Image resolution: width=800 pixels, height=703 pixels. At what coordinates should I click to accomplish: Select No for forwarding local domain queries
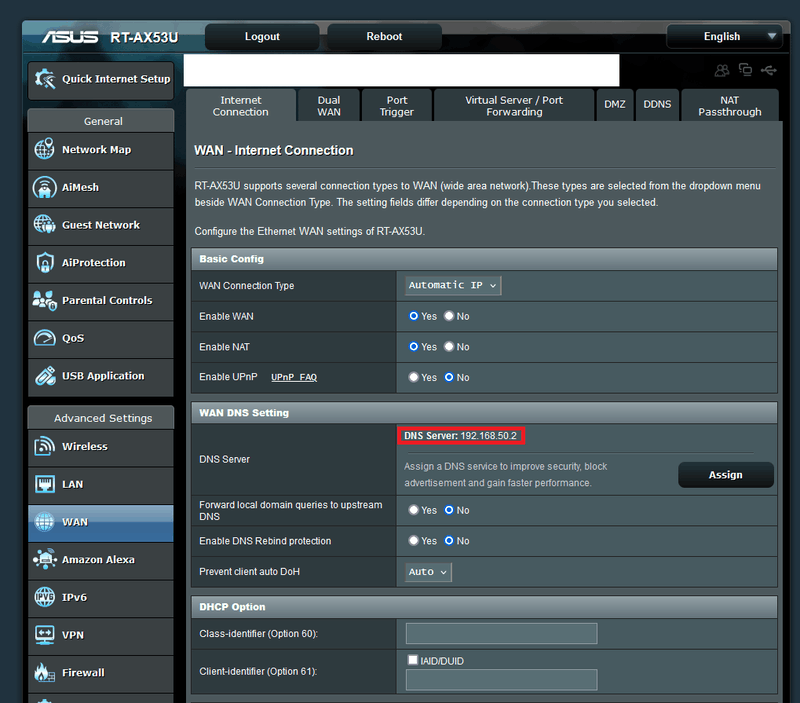click(449, 510)
